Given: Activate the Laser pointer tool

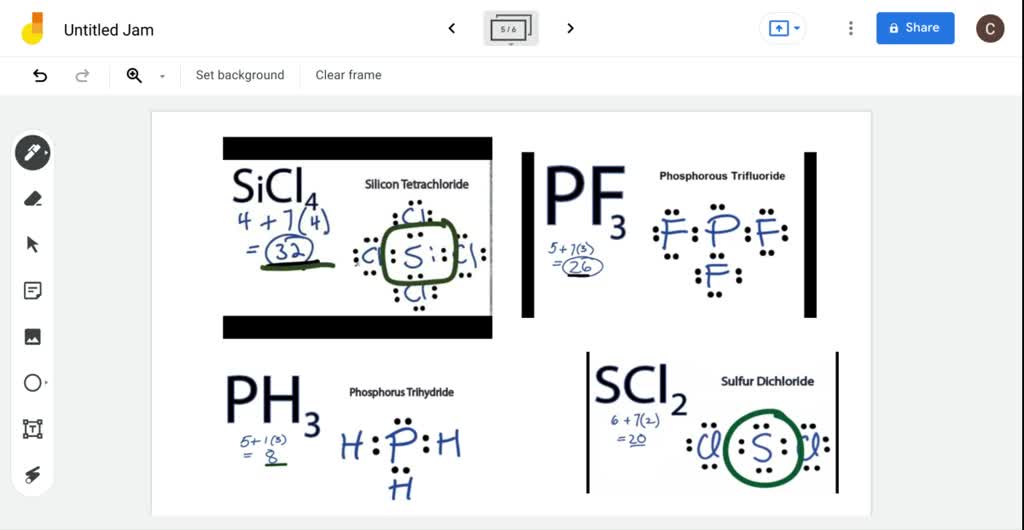Looking at the screenshot, I should 32,475.
